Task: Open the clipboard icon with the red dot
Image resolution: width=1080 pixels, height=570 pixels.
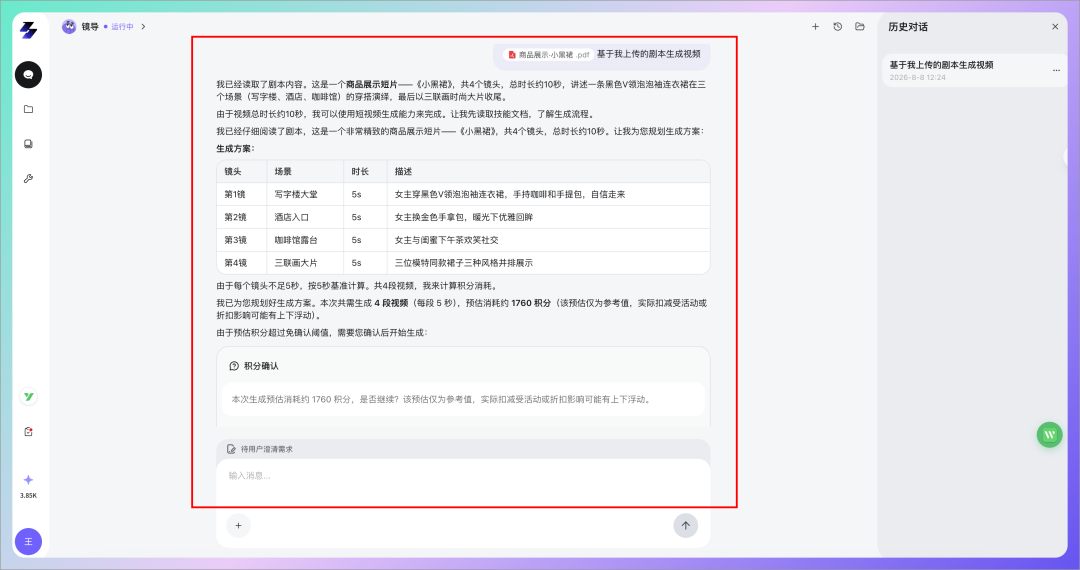Action: [x=28, y=432]
